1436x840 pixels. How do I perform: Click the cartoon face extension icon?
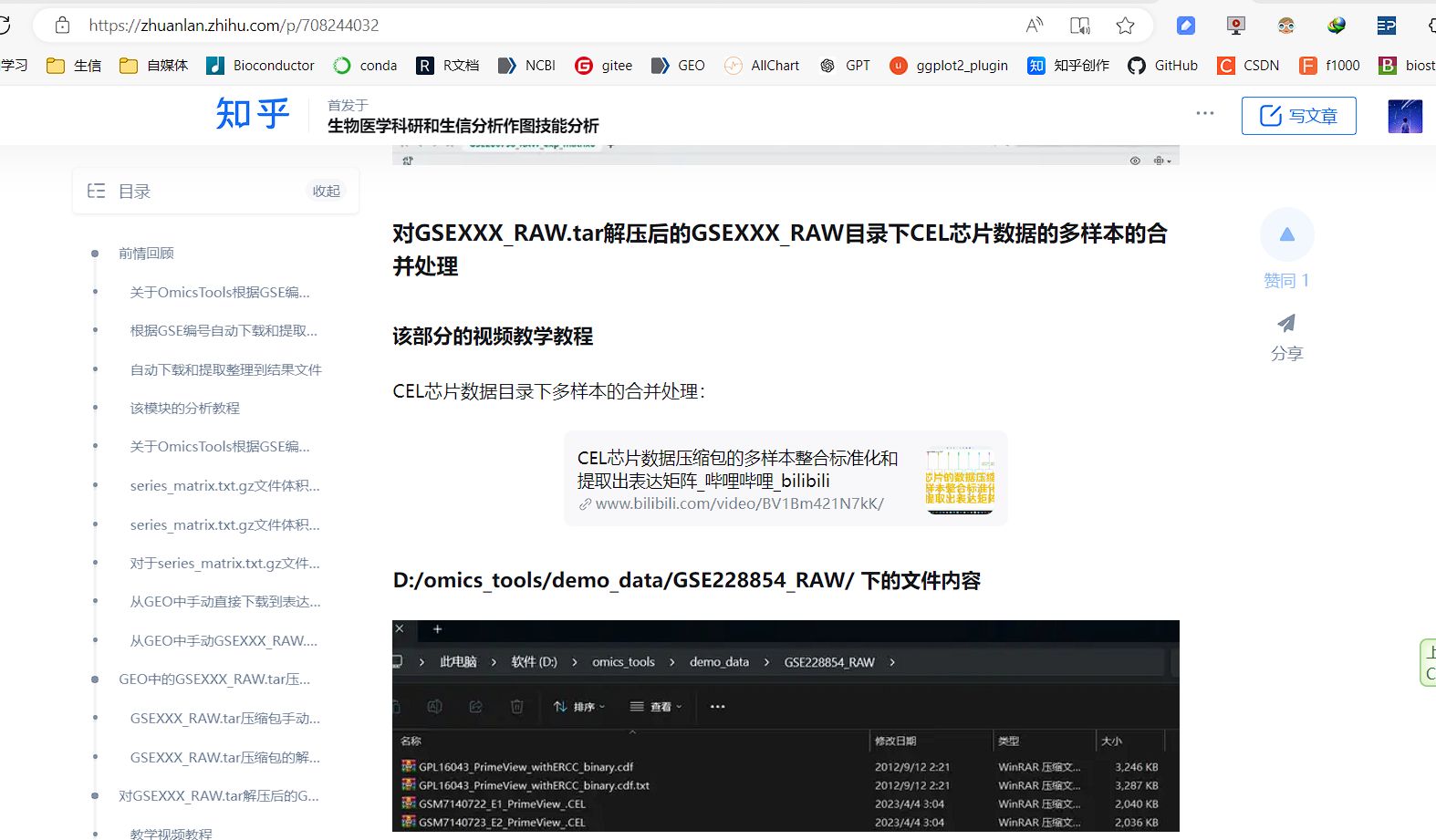(1286, 26)
